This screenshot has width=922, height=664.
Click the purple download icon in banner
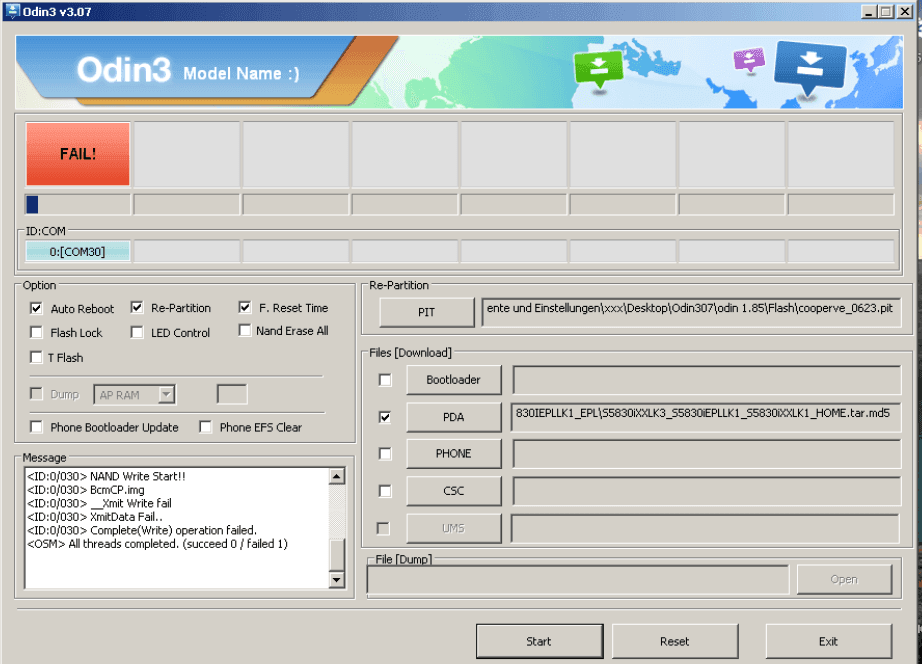(749, 60)
